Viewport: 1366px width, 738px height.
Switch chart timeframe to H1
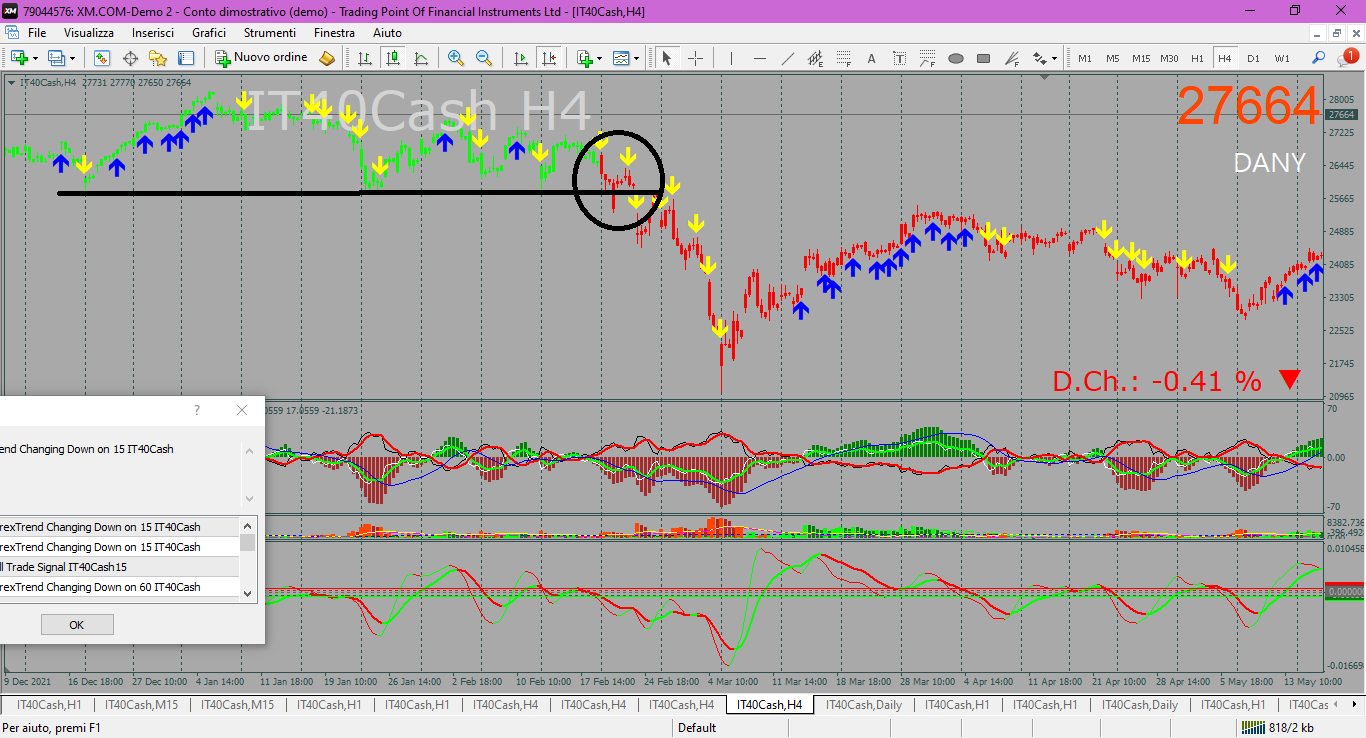click(1197, 58)
